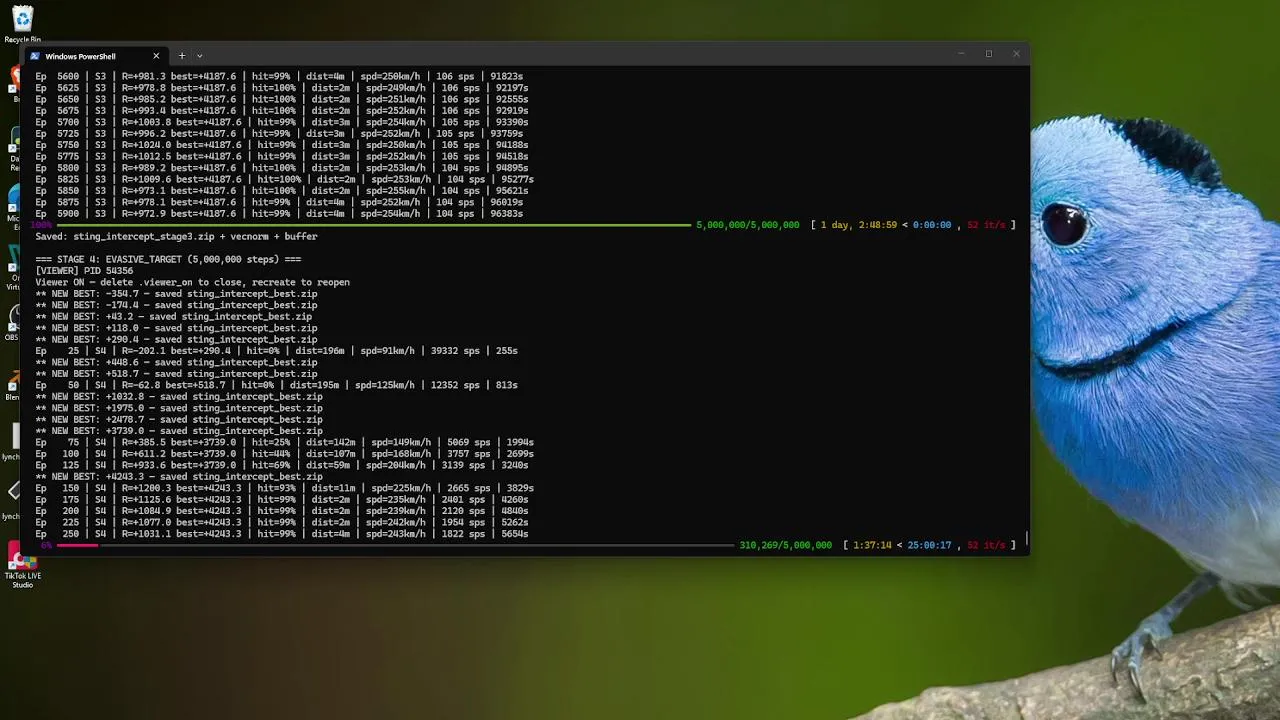
Task: Click the 'NEW BEST: +4243.3' line
Action: click(179, 477)
